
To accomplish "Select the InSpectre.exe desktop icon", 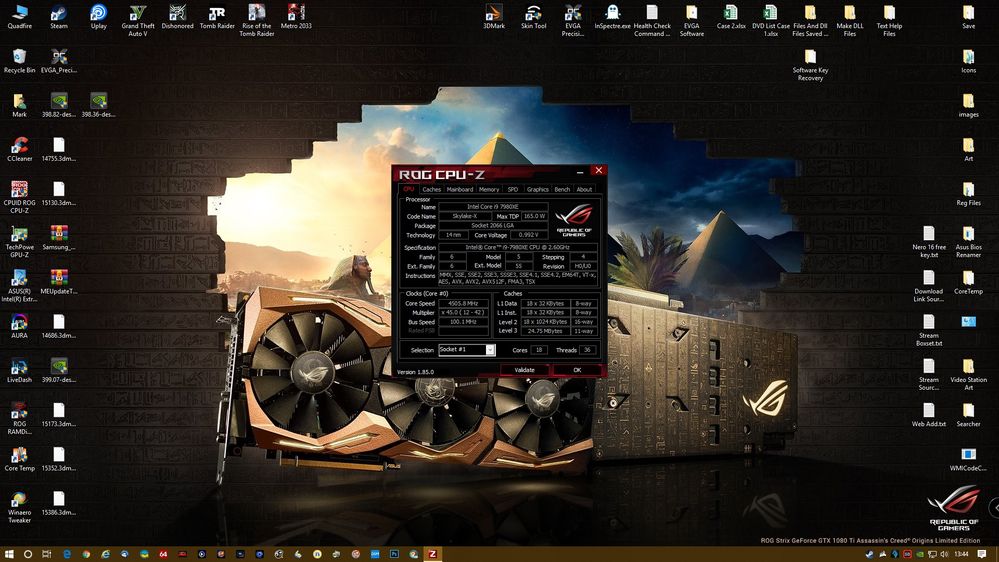I will pos(612,17).
